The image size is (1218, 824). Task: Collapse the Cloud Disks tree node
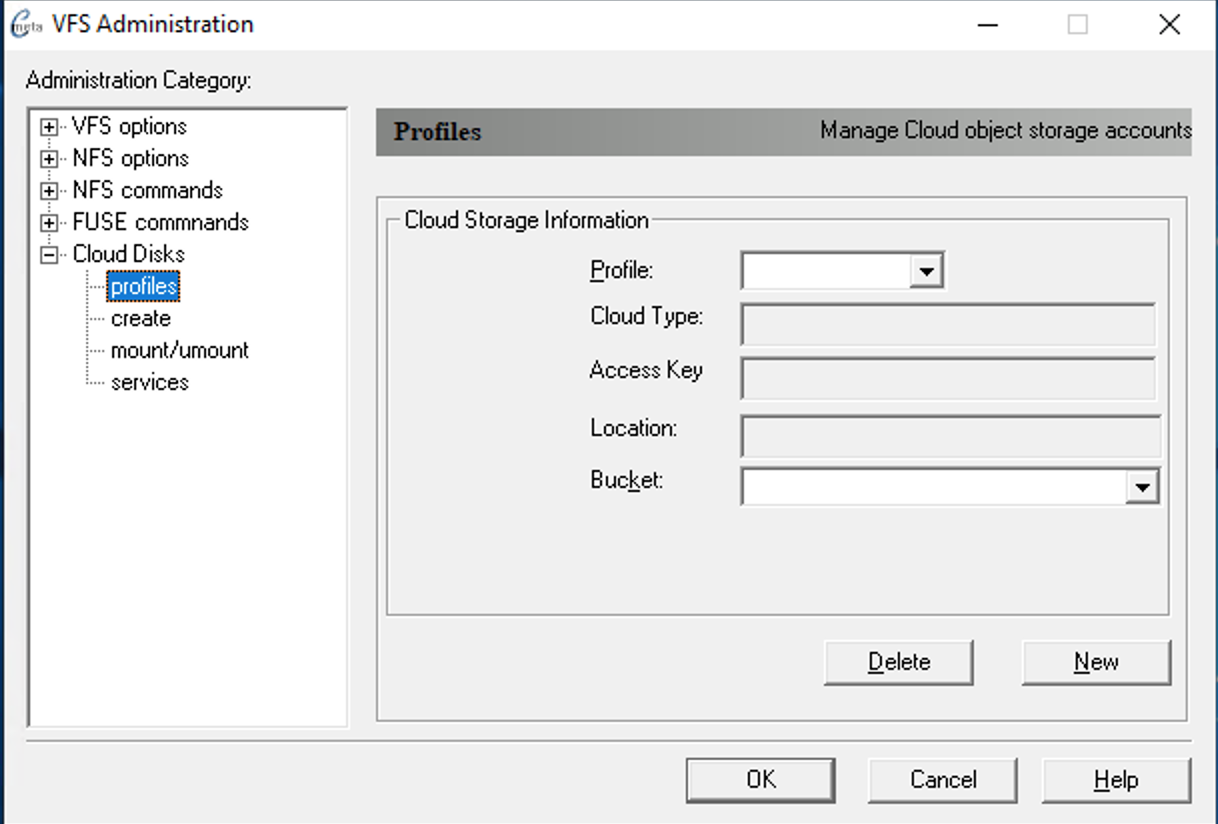(47, 255)
